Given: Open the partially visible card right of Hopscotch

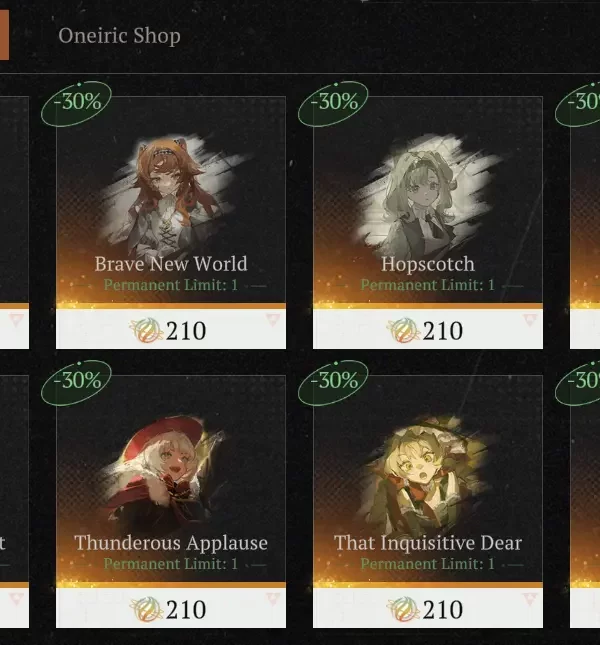Looking at the screenshot, I should [585, 223].
